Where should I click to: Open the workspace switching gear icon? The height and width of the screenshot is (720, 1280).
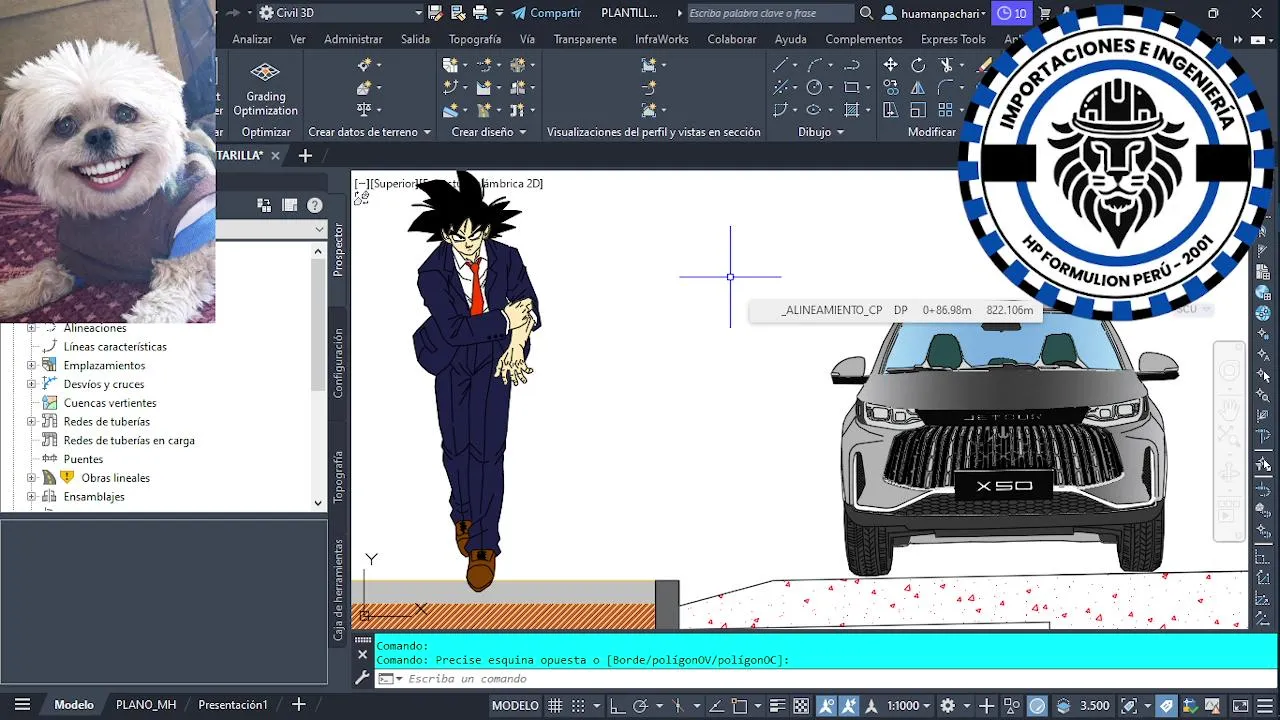(948, 705)
